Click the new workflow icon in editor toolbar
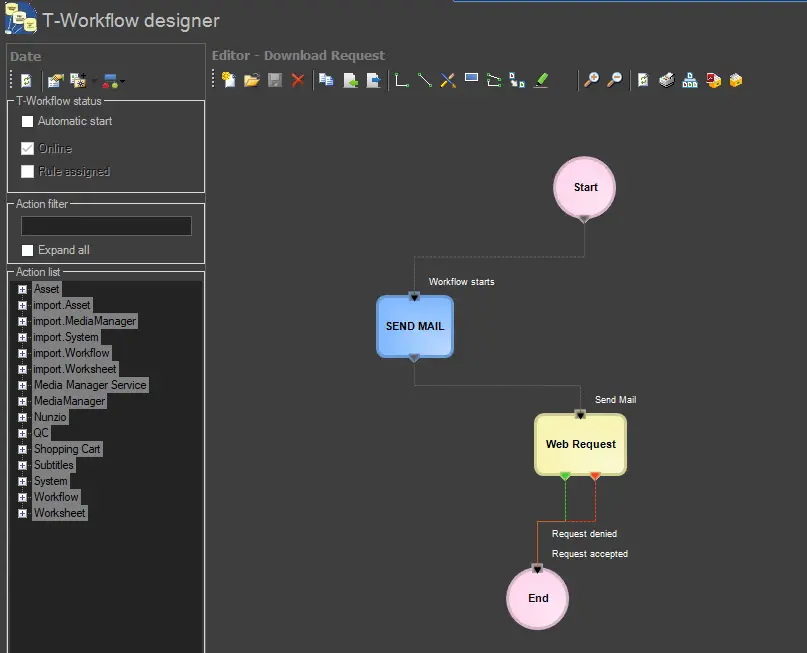The height and width of the screenshot is (653, 807). pos(229,80)
